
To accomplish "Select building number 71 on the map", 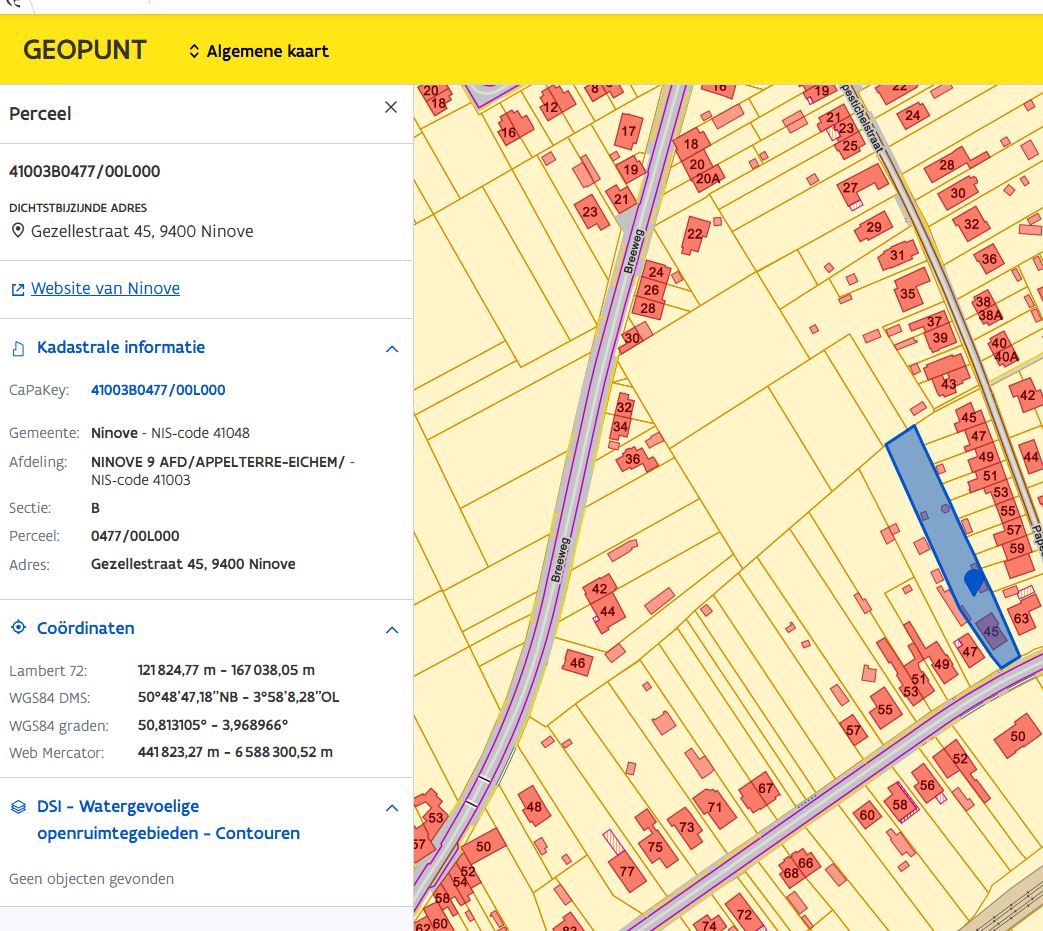I will click(713, 806).
